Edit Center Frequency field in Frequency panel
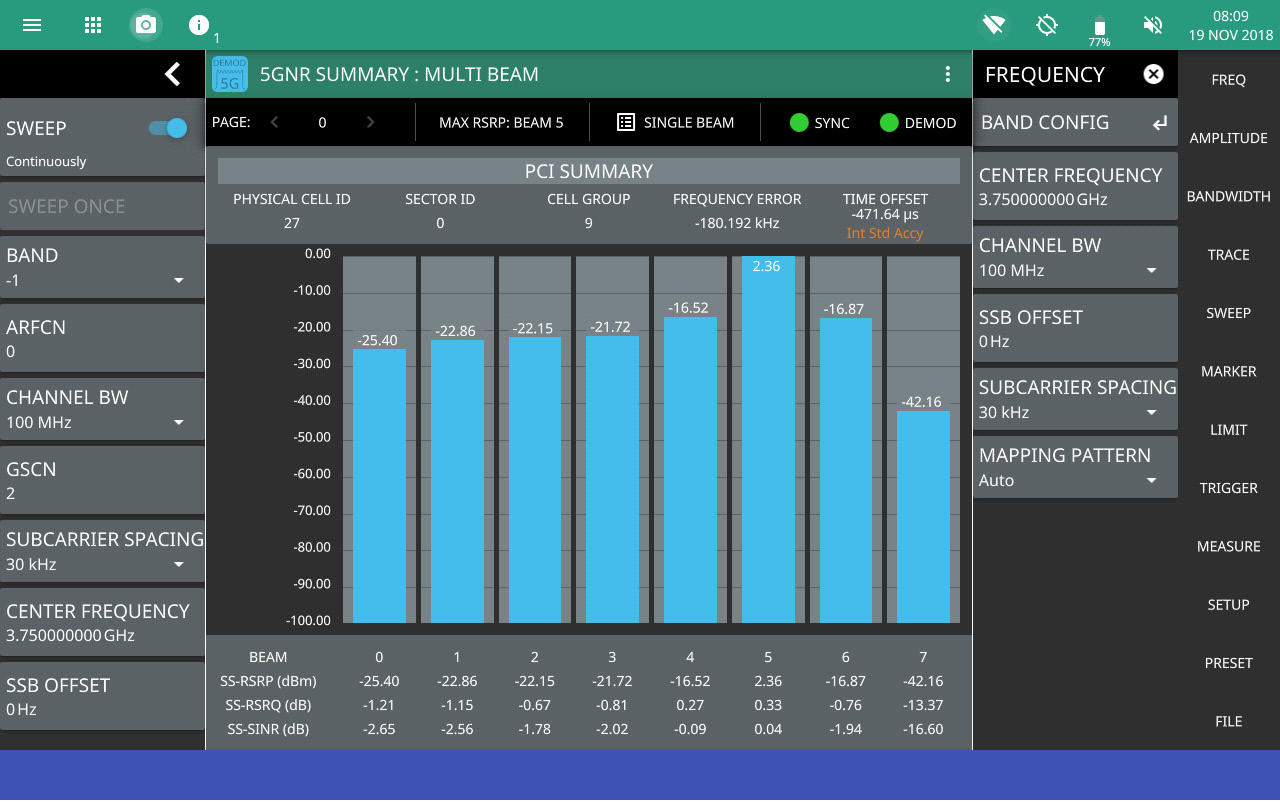Viewport: 1280px width, 804px height. (x=1074, y=186)
